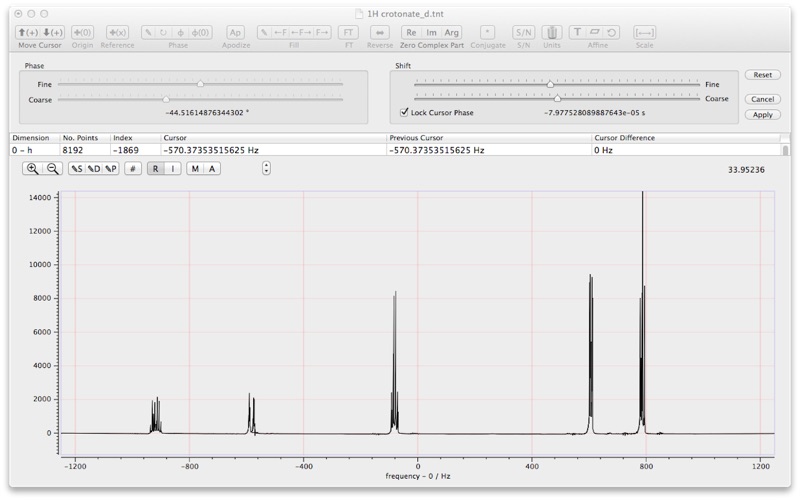Click the Apodize Ap button

coord(235,33)
